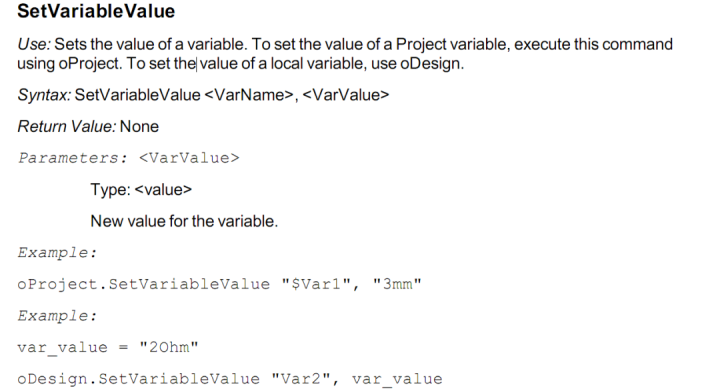Image resolution: width=720 pixels, height=389 pixels.
Task: Click 'oDesign.SetVariableValue' in the last line
Action: [x=139, y=379]
